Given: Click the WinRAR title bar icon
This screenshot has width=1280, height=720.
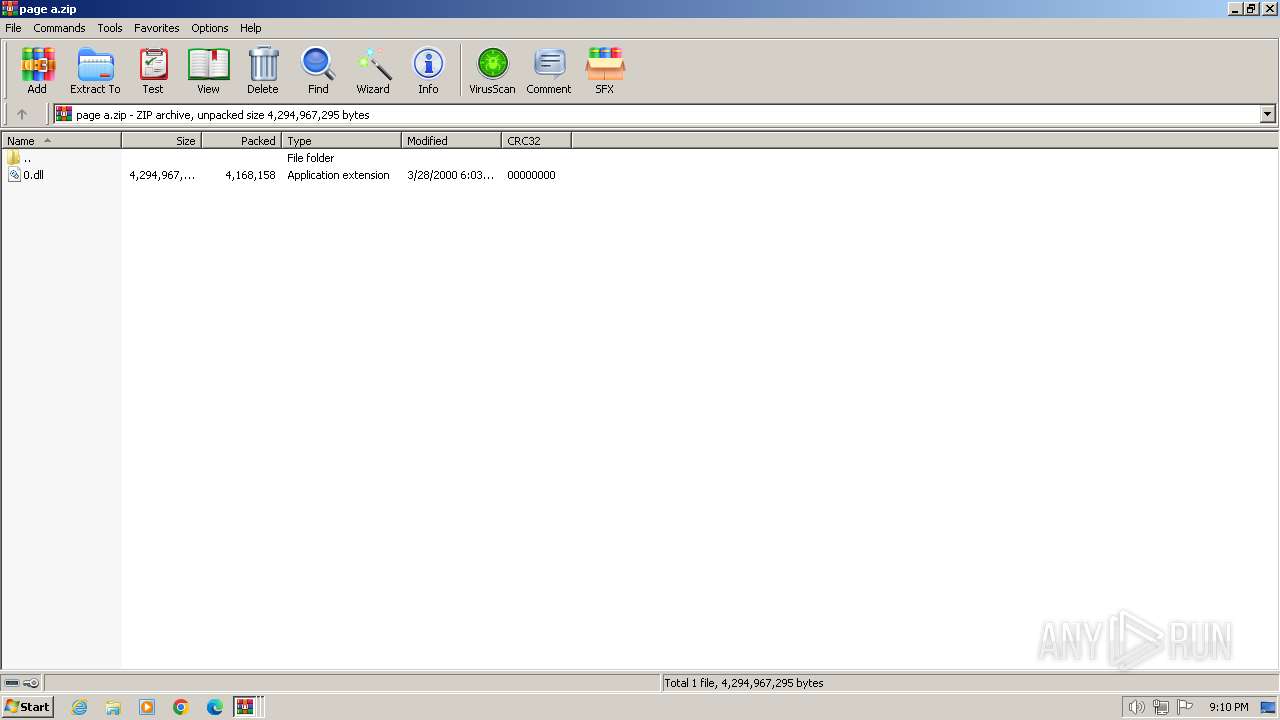Looking at the screenshot, I should coord(9,9).
